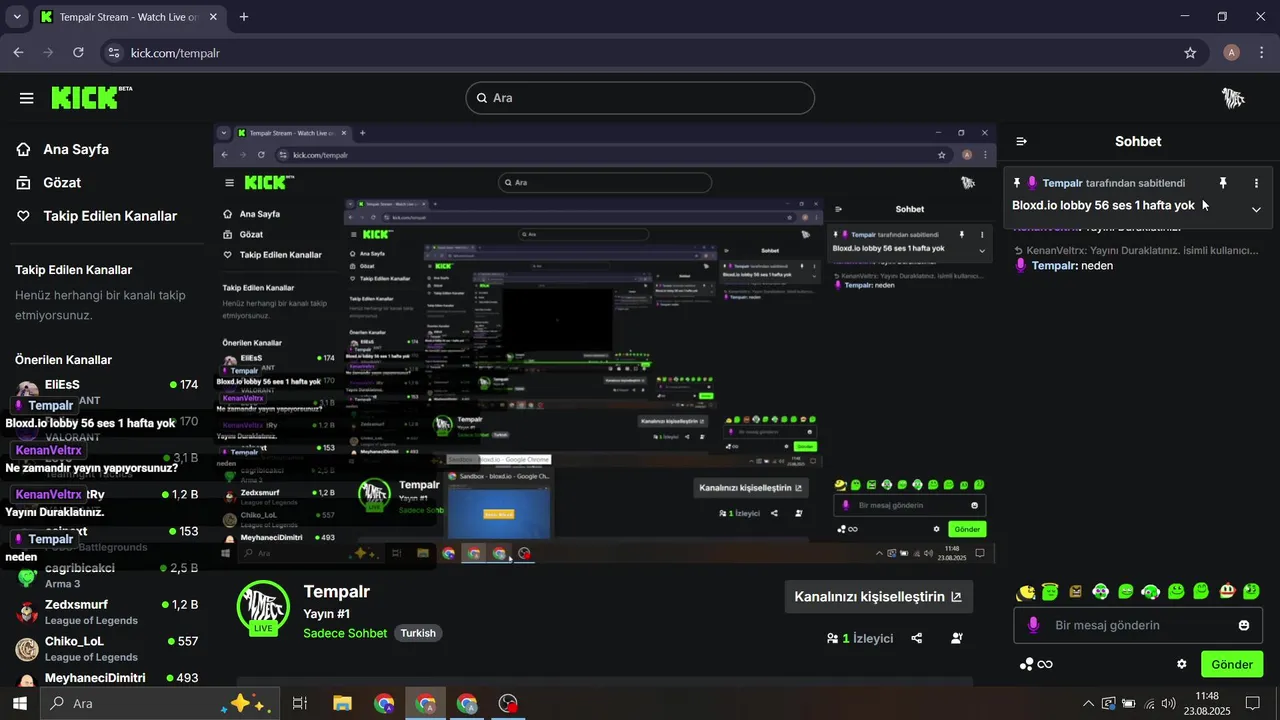Image resolution: width=1280 pixels, height=720 pixels.
Task: Click the Sohbet chat header
Action: (1138, 142)
